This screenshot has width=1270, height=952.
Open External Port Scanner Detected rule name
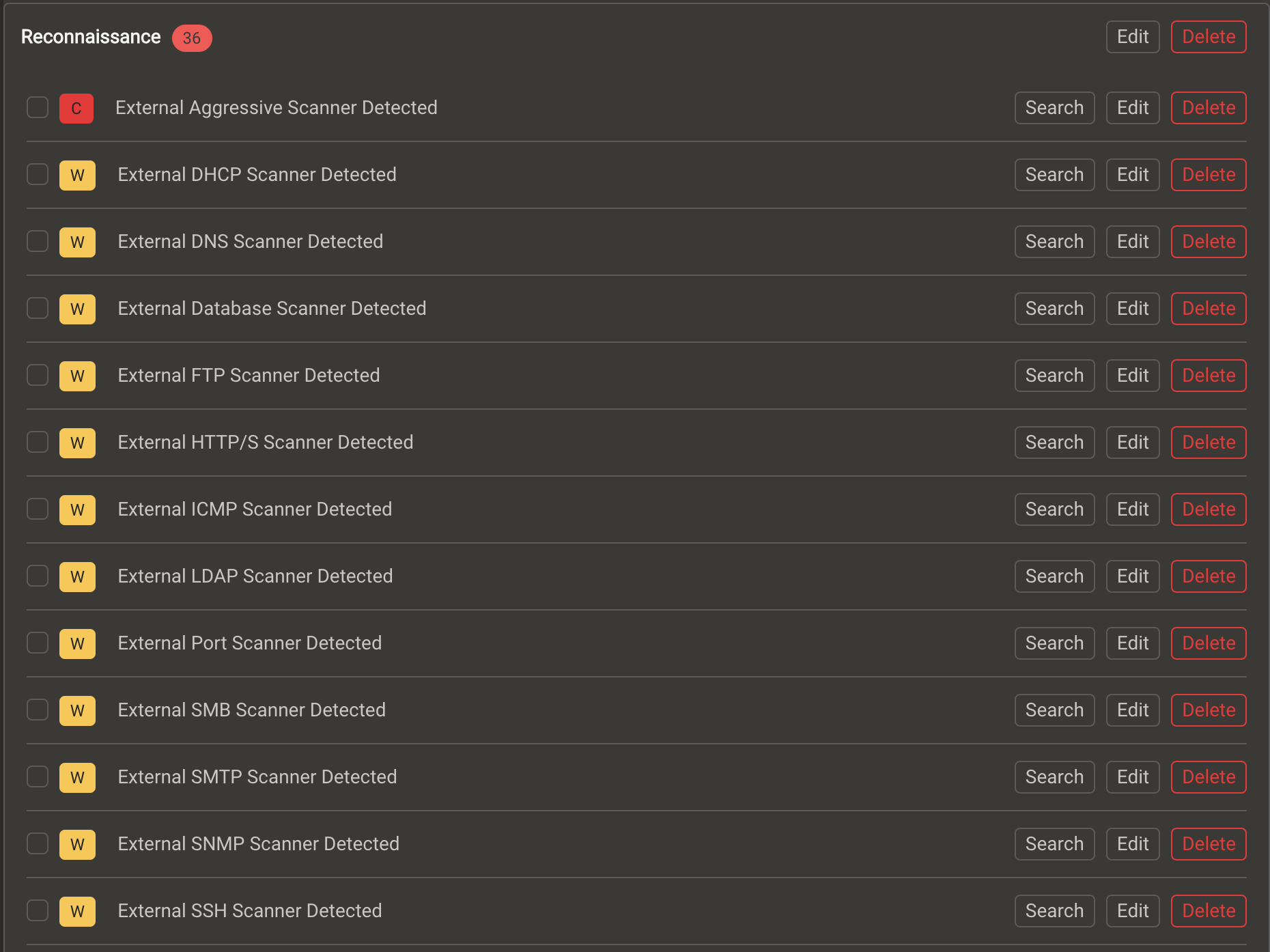pos(250,643)
